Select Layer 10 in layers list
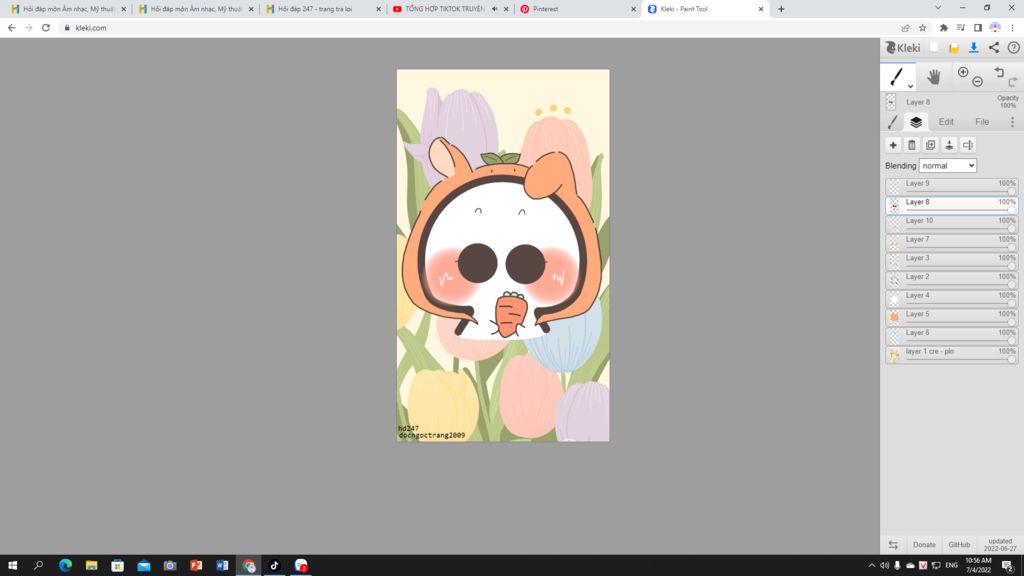 point(952,223)
